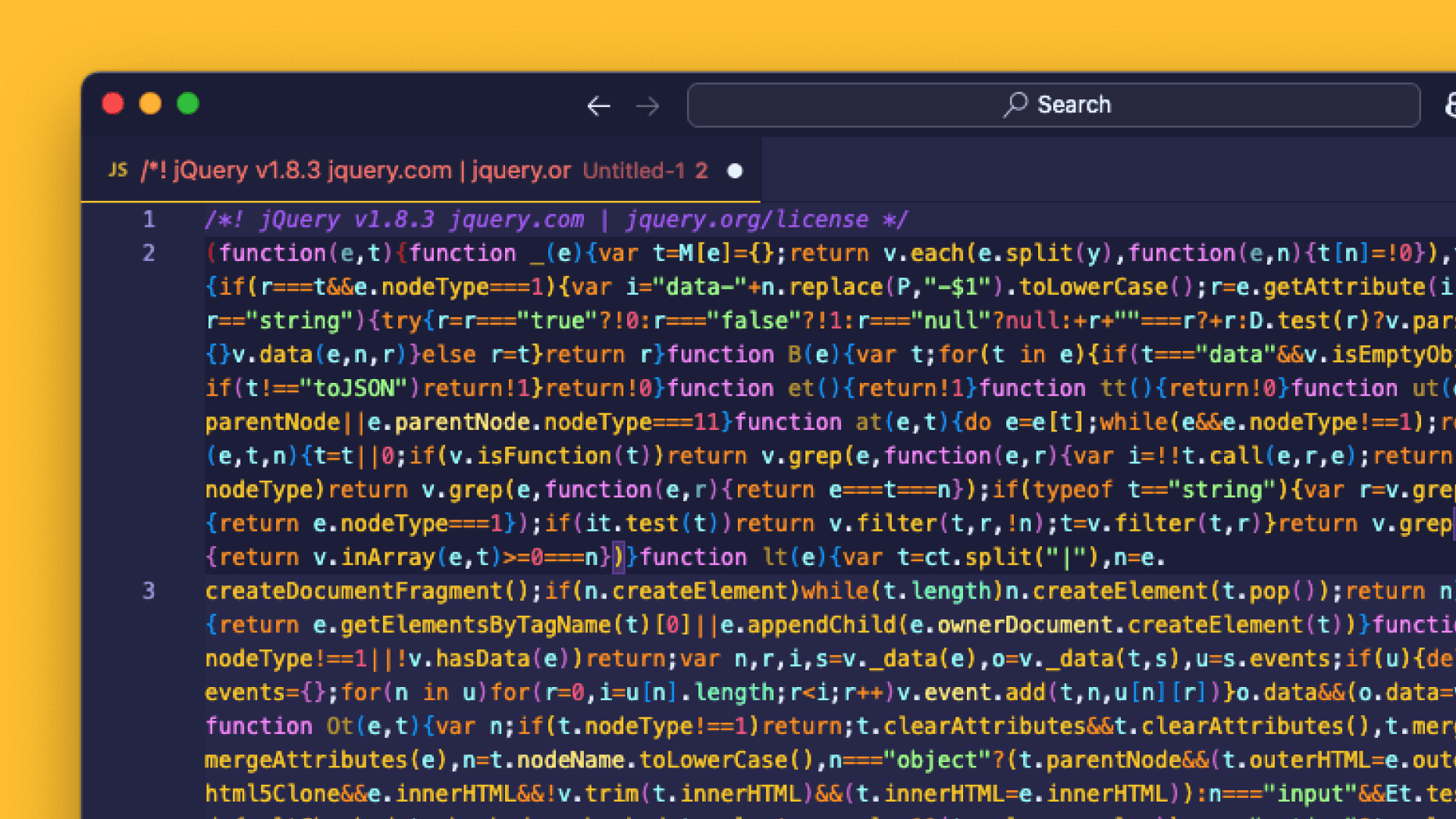Click the unsaved dot on the editor tab

pyautogui.click(x=734, y=171)
